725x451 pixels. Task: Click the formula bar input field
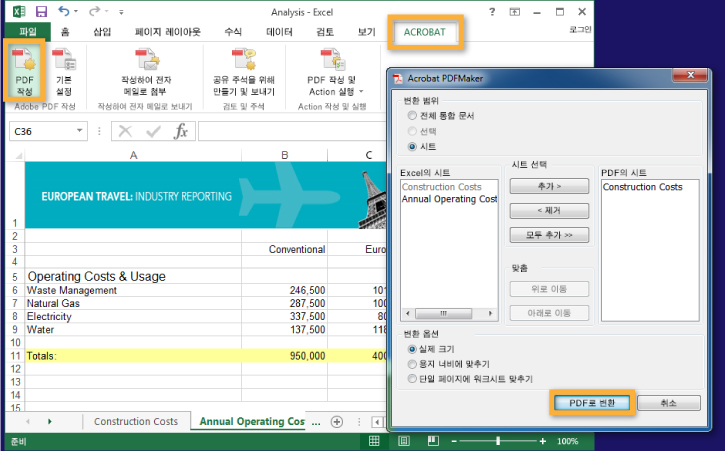point(293,131)
